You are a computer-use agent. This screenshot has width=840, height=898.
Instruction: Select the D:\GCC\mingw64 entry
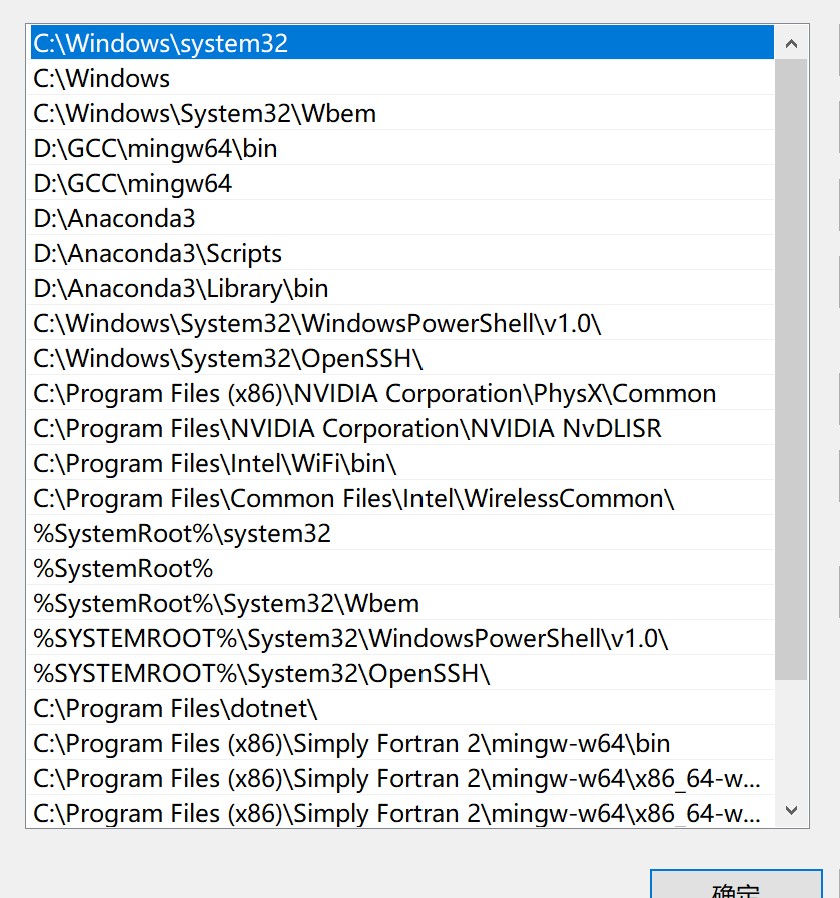(402, 183)
